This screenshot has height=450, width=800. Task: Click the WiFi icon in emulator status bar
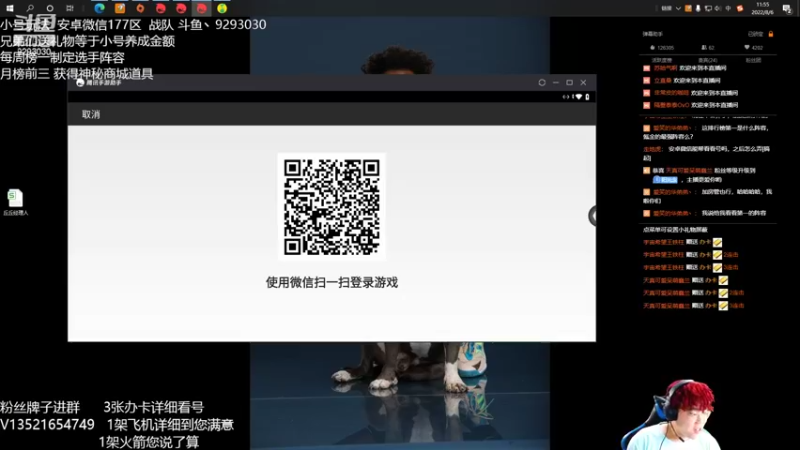tap(579, 96)
